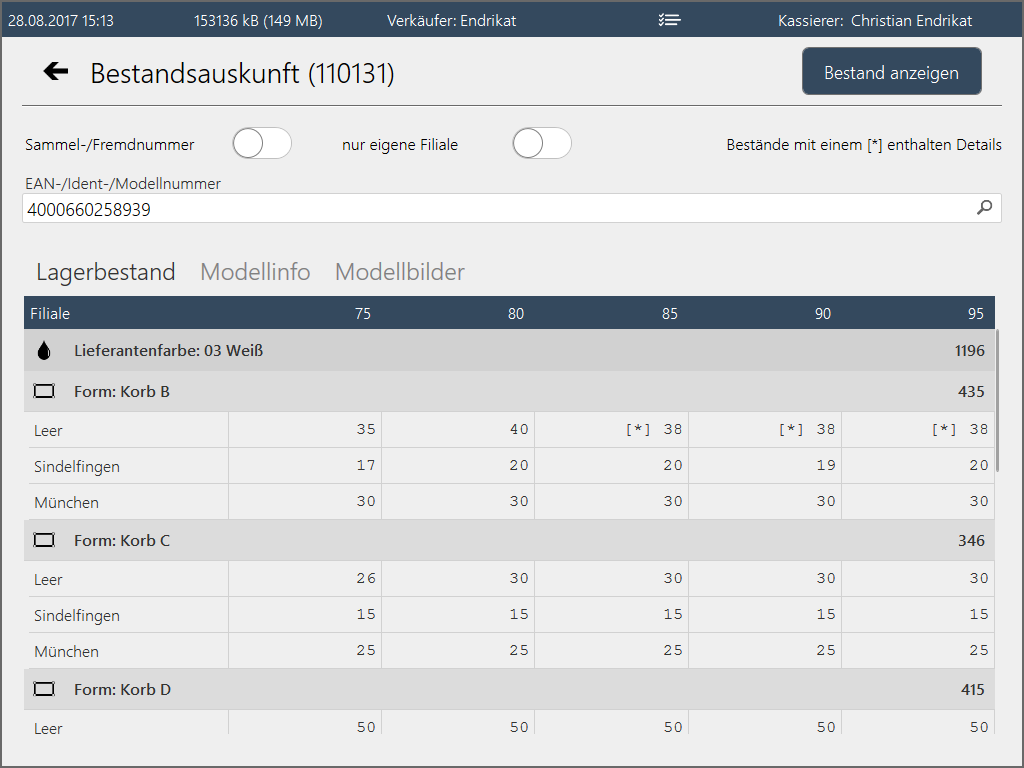Click the Korb C form icon
1024x768 pixels.
pyautogui.click(x=44, y=541)
